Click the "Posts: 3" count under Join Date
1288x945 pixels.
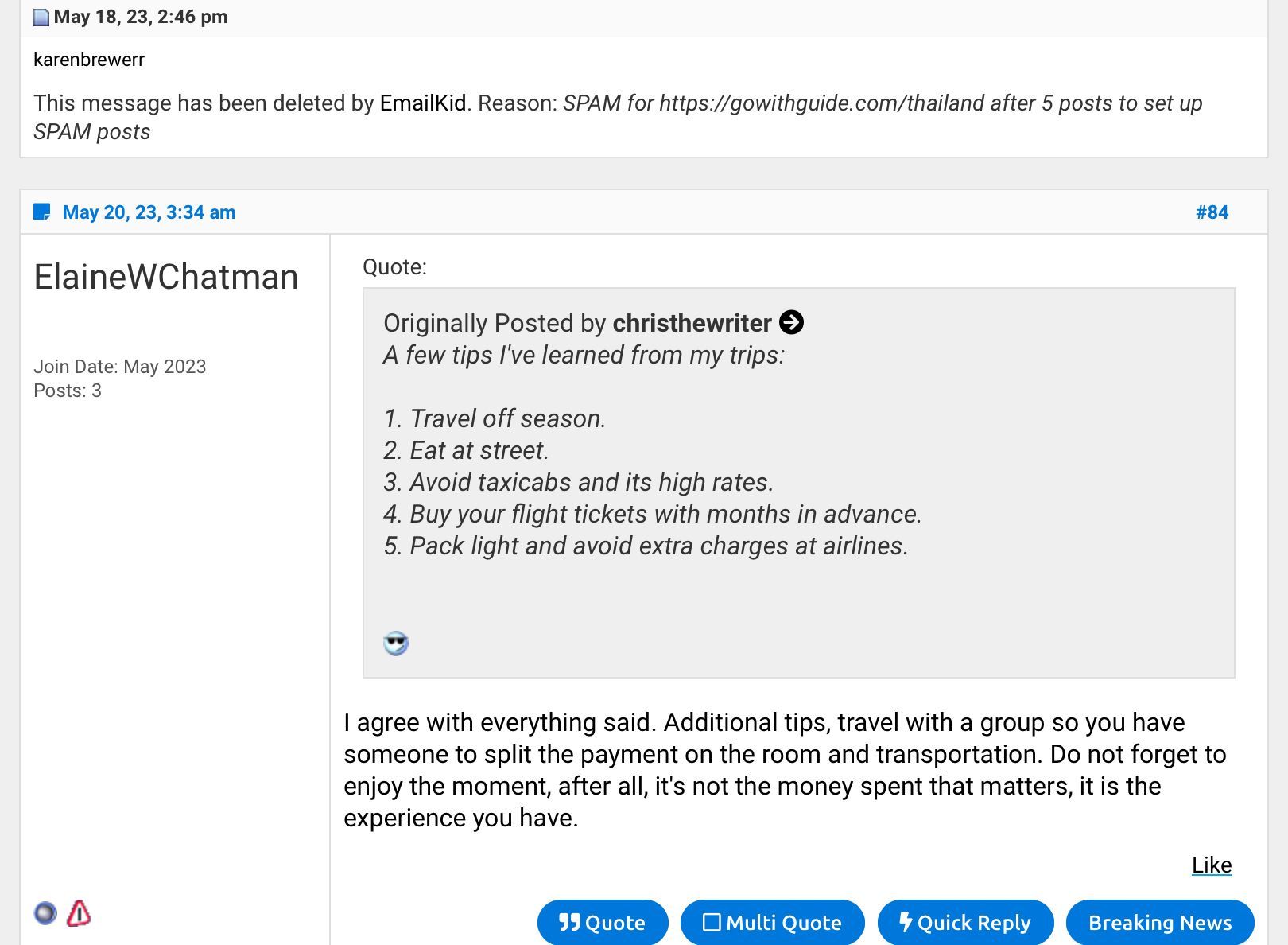(68, 391)
